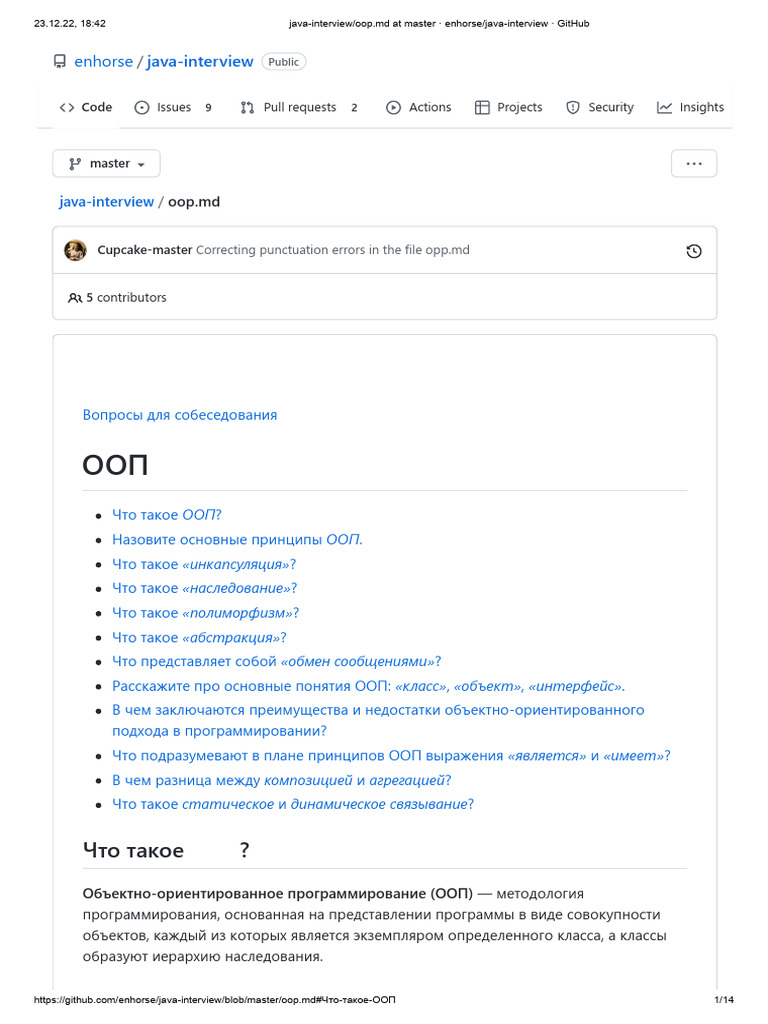This screenshot has width=768, height=1024.
Task: Switch to the Actions tab
Action: pyautogui.click(x=419, y=108)
